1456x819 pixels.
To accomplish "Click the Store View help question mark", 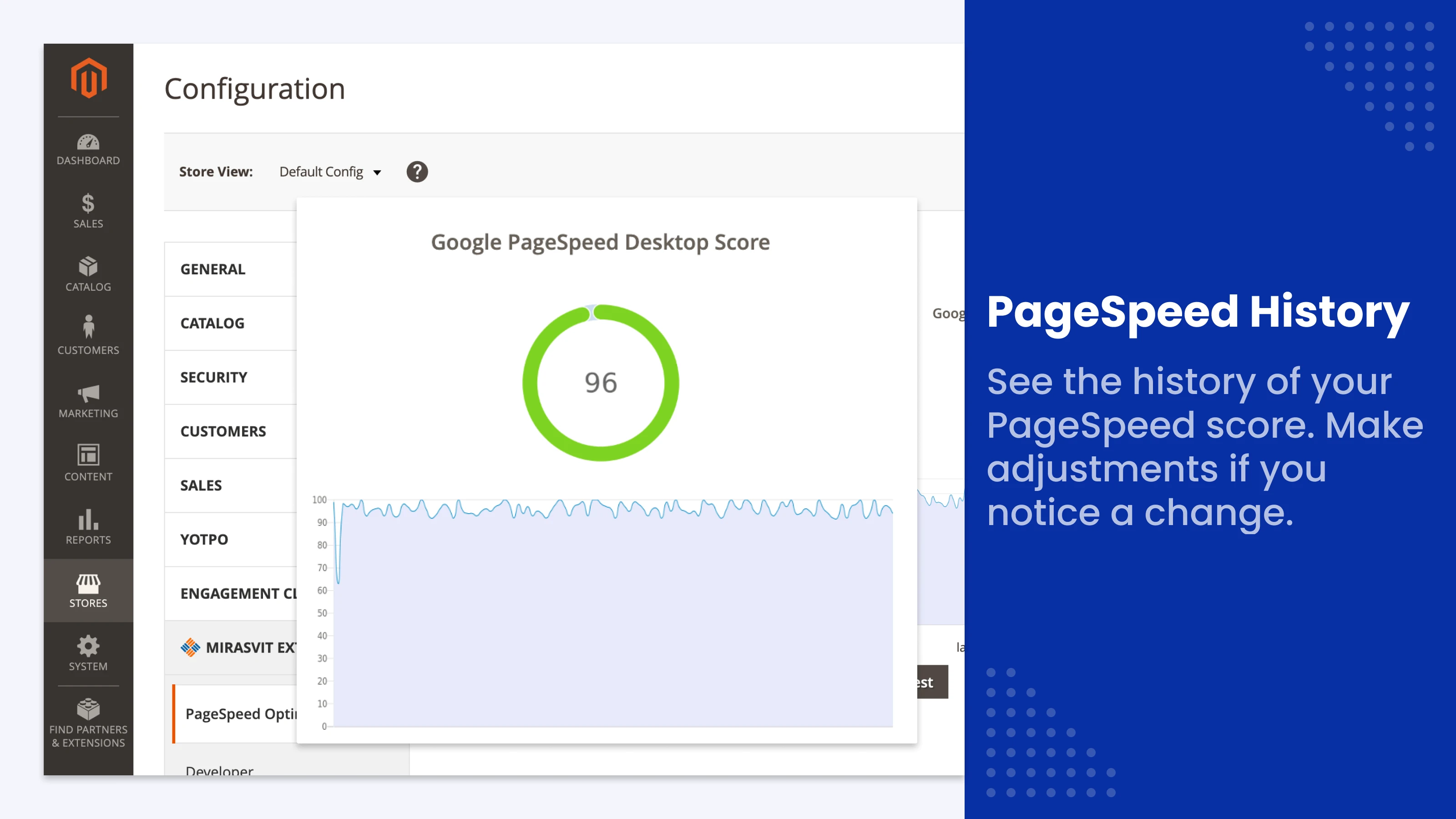I will click(417, 172).
